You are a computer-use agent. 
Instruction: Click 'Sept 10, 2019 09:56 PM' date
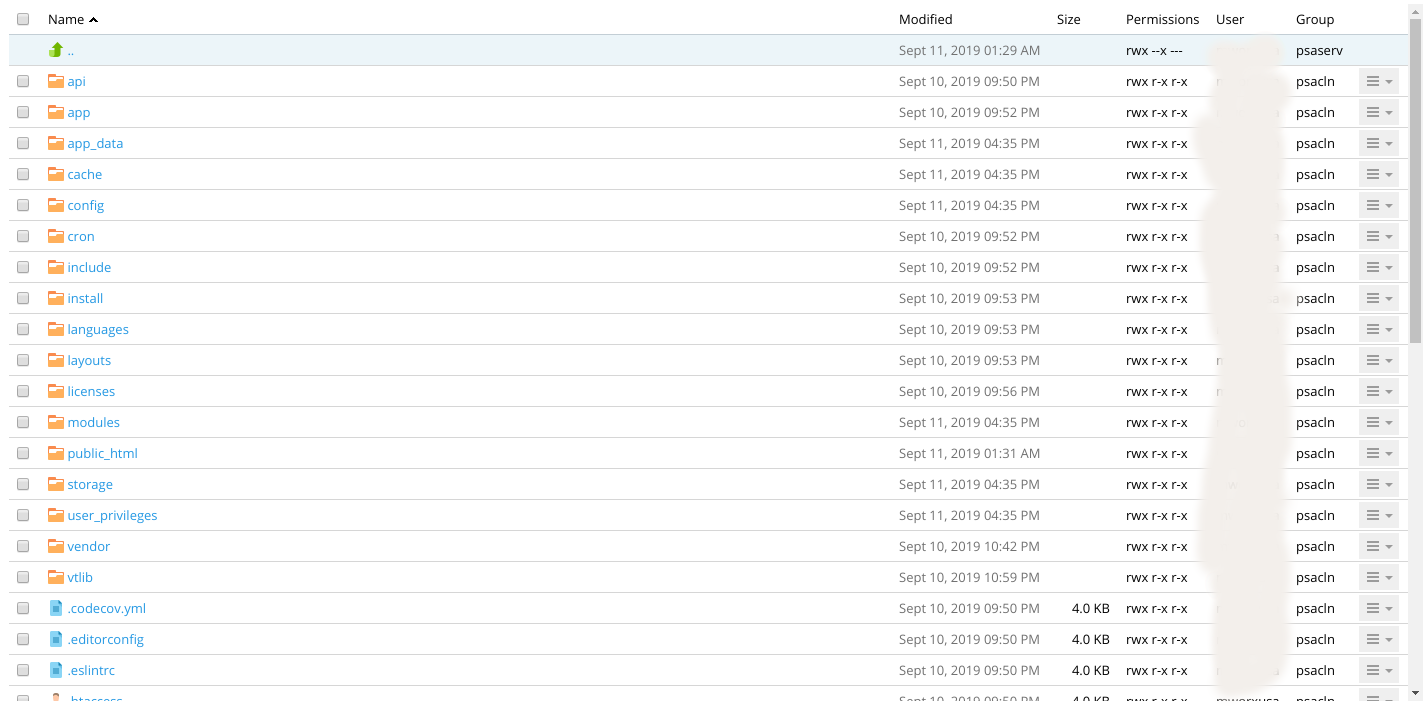click(x=969, y=391)
